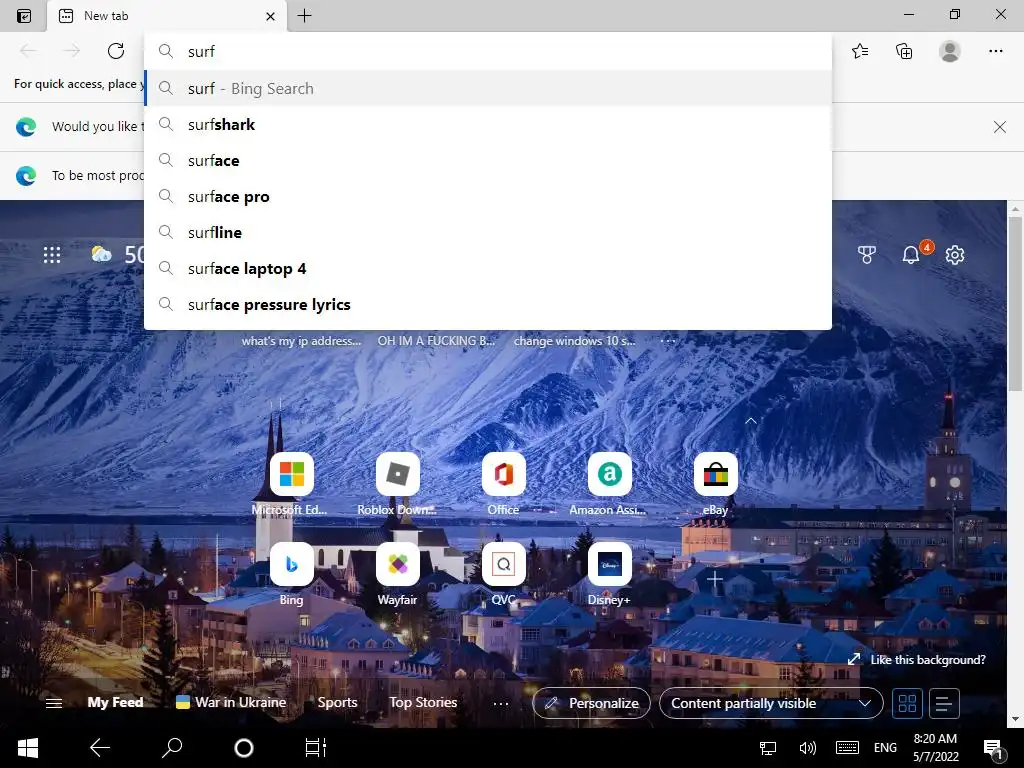The width and height of the screenshot is (1024, 768).
Task: Open the Favorites star list icon
Action: (860, 51)
